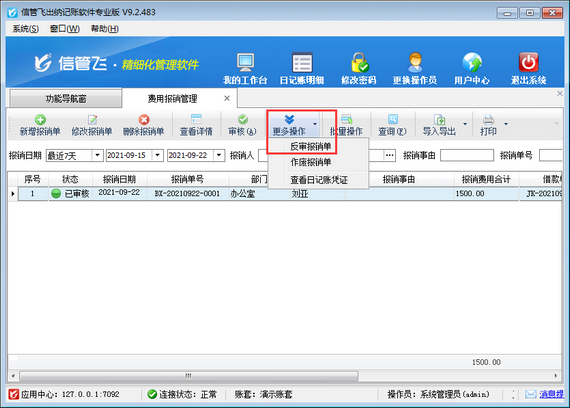Click 修改密码 lock icon
570x408 pixels.
[359, 63]
